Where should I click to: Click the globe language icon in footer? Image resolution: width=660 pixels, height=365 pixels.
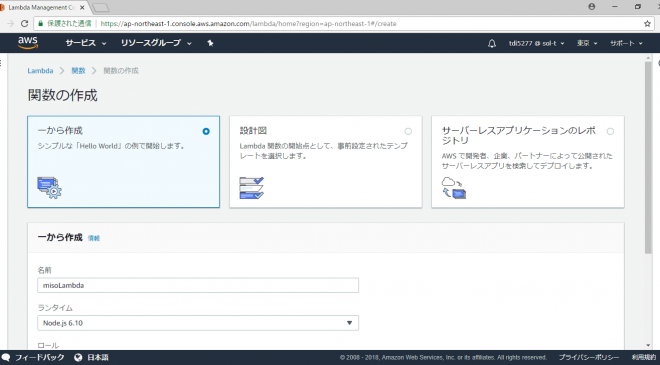click(x=78, y=357)
